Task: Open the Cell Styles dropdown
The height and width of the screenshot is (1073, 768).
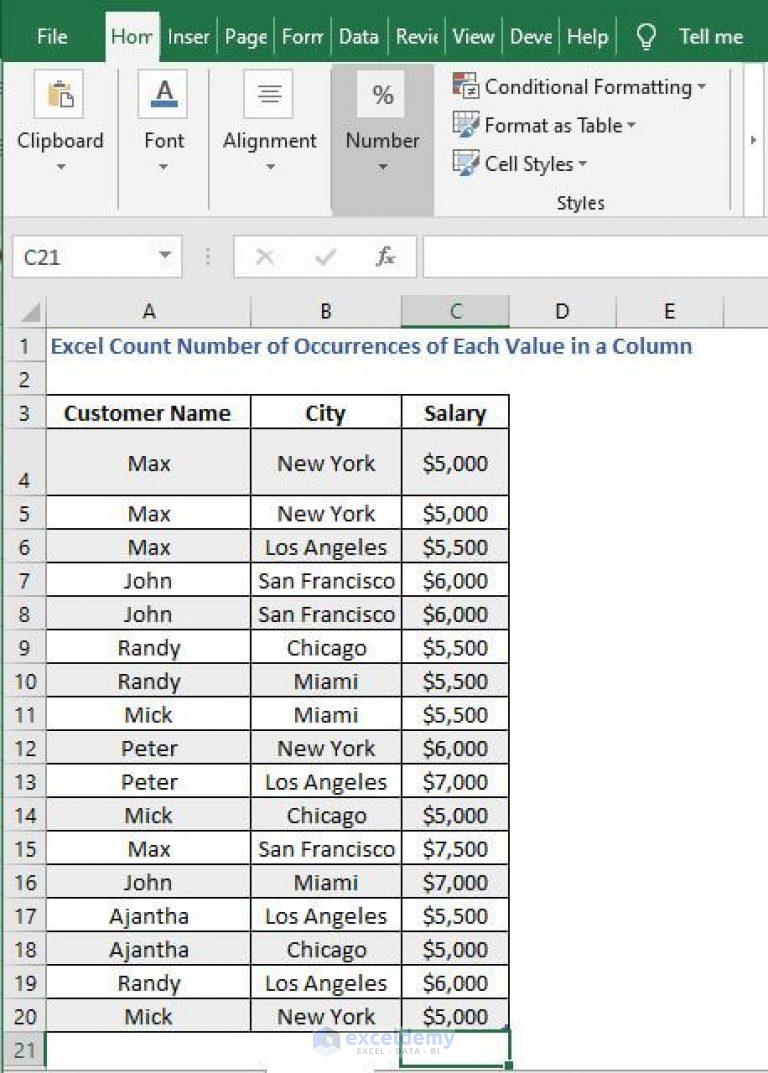Action: (583, 164)
